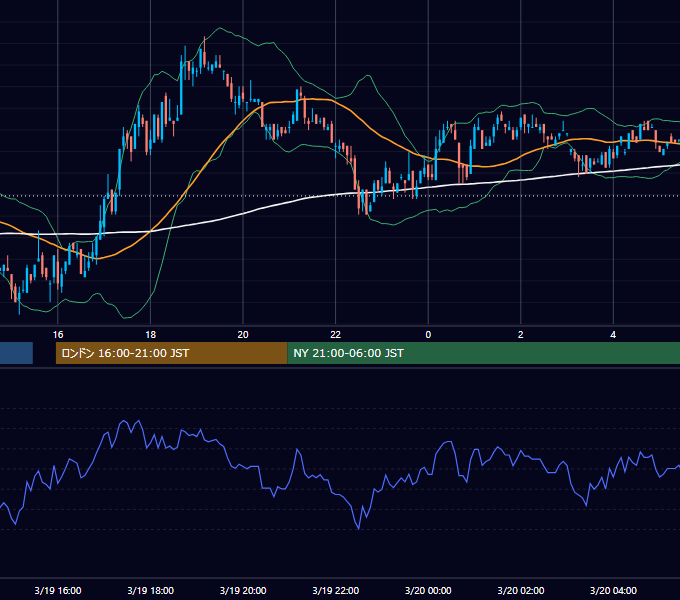Screen dimensions: 680x600
Task: Click the 3/19 16:00 date label
Action: click(58, 590)
